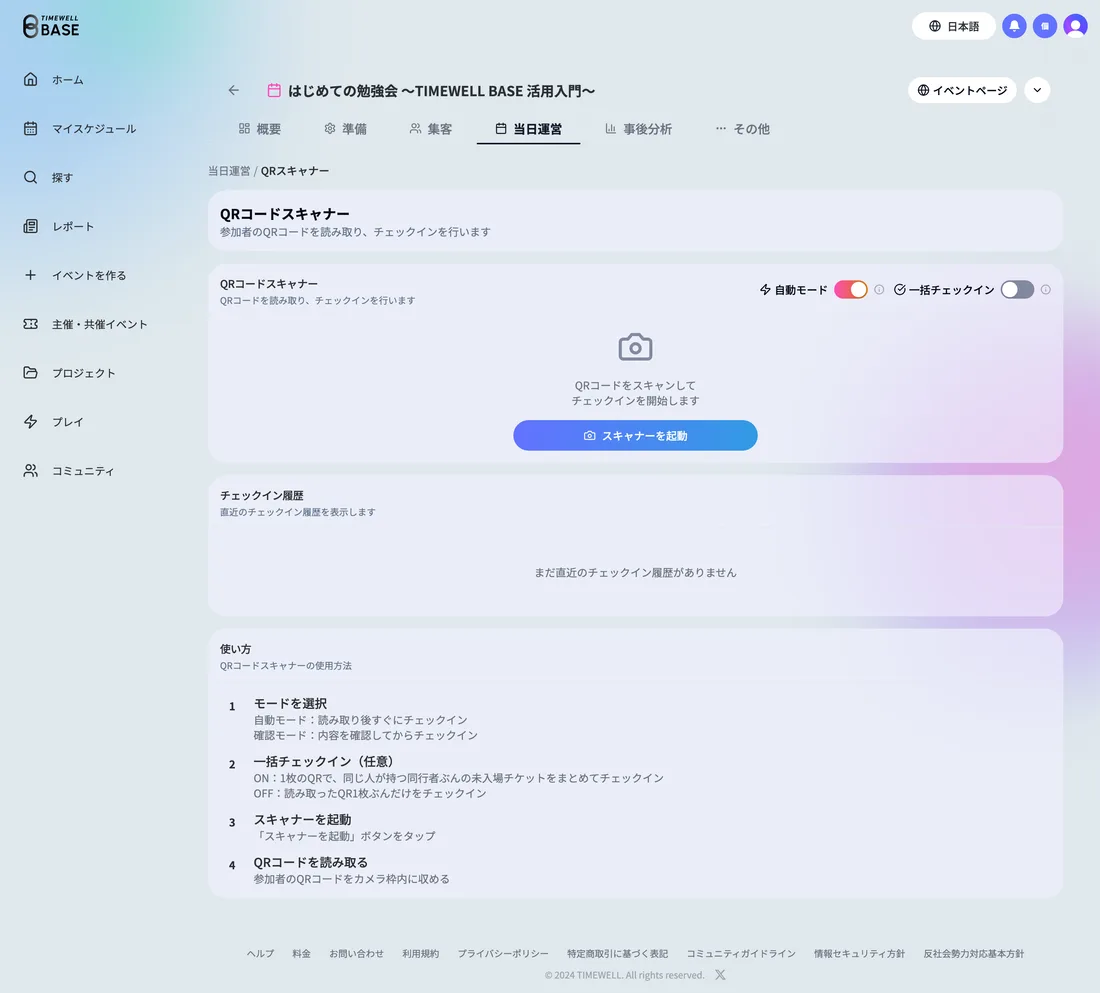Open 探す in the sidebar

[x=62, y=177]
